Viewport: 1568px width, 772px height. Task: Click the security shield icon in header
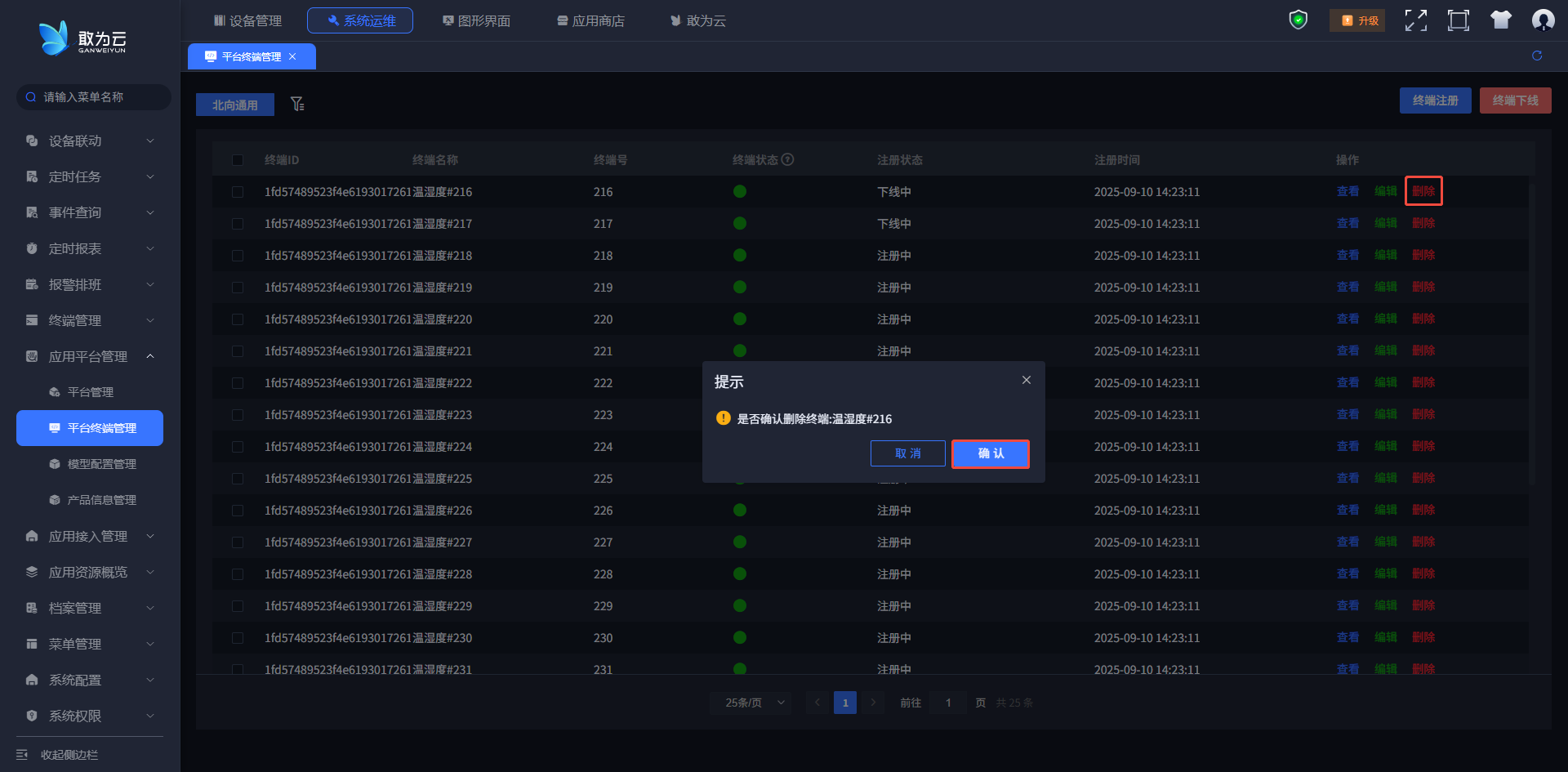click(x=1298, y=20)
